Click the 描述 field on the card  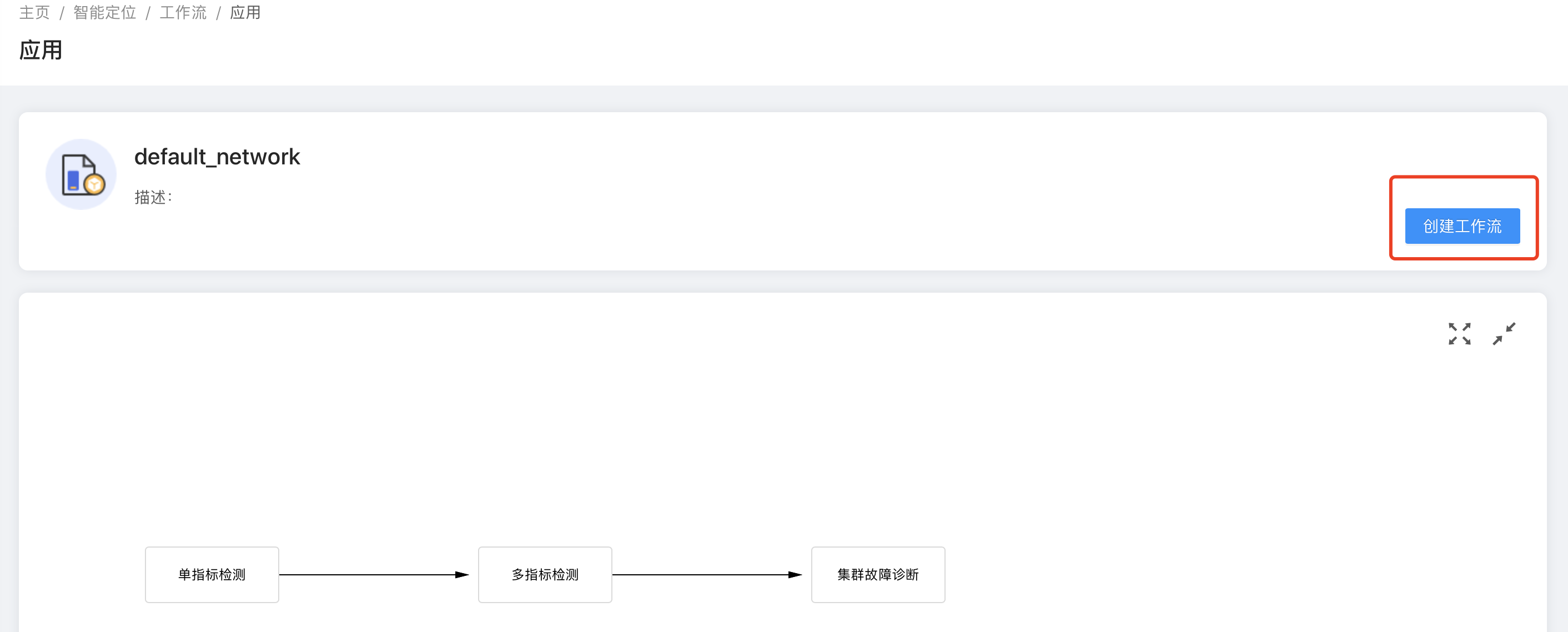(x=153, y=197)
